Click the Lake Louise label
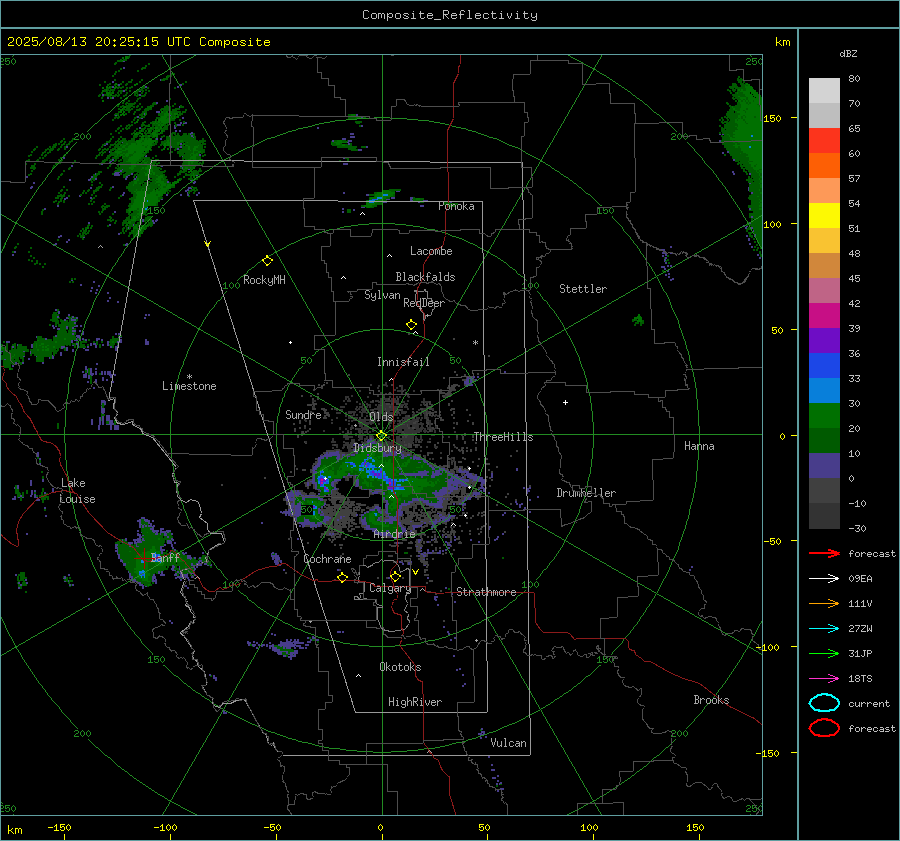 click(77, 491)
